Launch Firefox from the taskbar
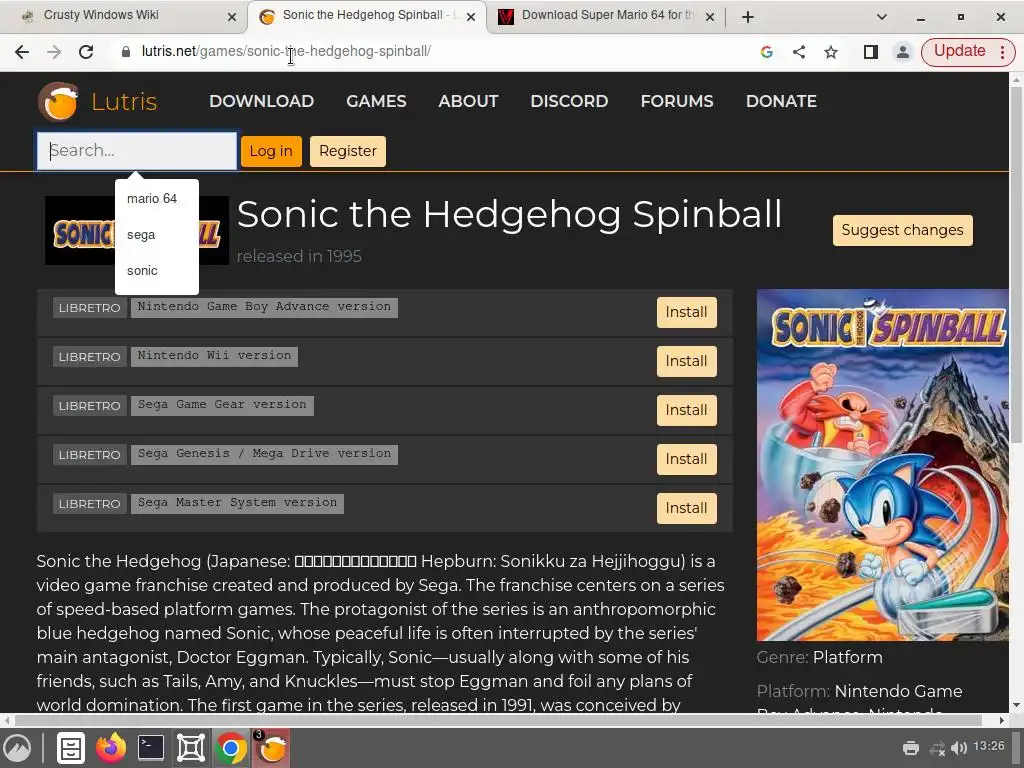1024x768 pixels. [x=111, y=748]
